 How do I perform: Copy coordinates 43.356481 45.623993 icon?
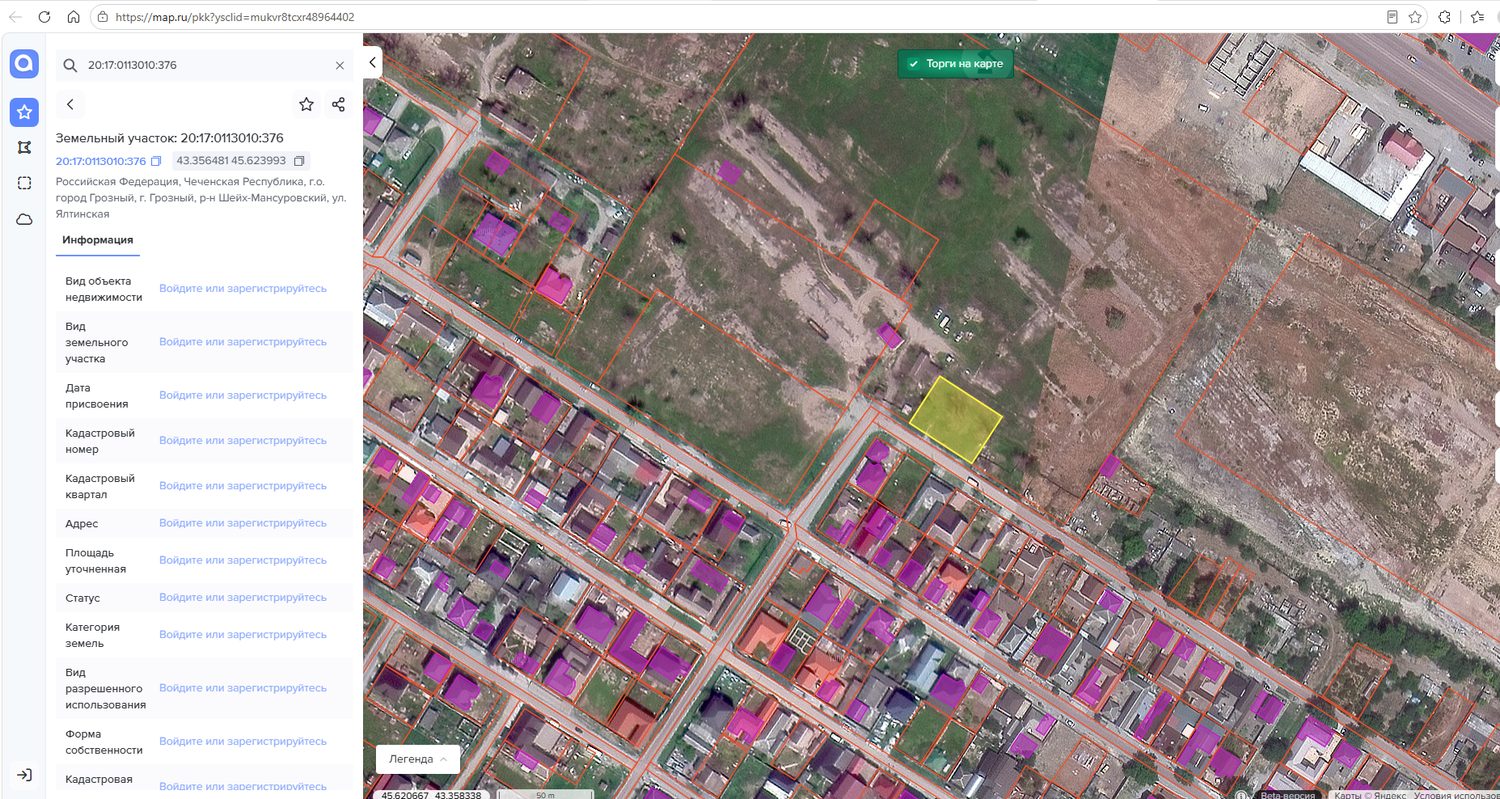pyautogui.click(x=299, y=161)
